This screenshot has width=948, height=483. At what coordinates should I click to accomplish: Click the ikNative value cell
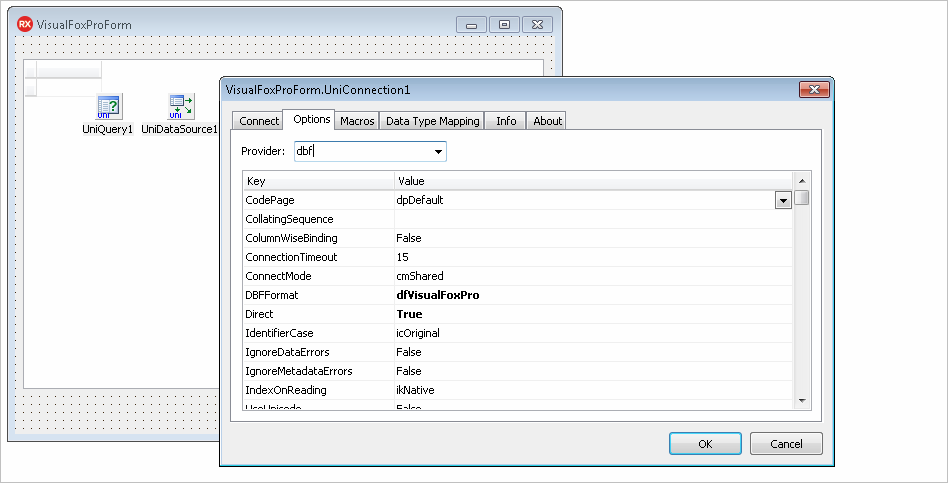pyautogui.click(x=593, y=390)
